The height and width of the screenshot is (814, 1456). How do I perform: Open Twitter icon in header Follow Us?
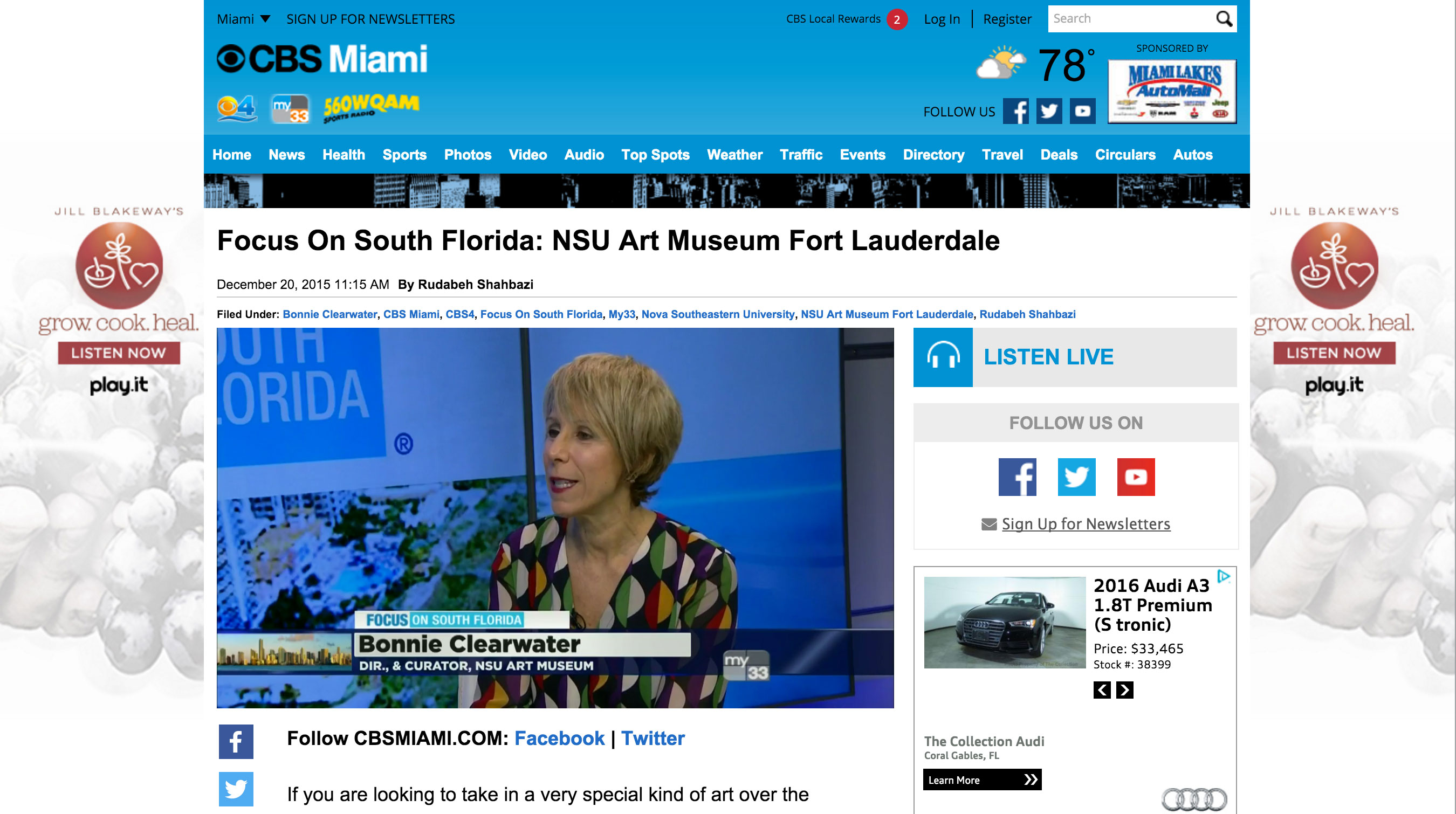[1049, 111]
